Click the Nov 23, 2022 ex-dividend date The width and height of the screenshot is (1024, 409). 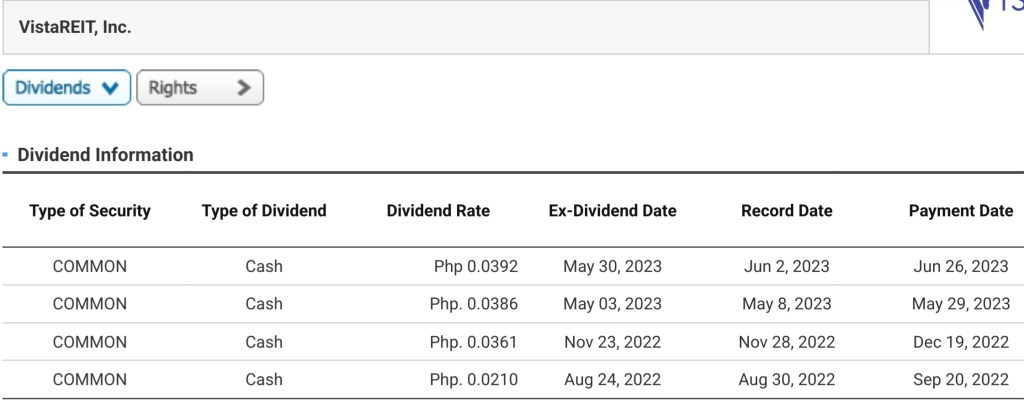pyautogui.click(x=612, y=342)
